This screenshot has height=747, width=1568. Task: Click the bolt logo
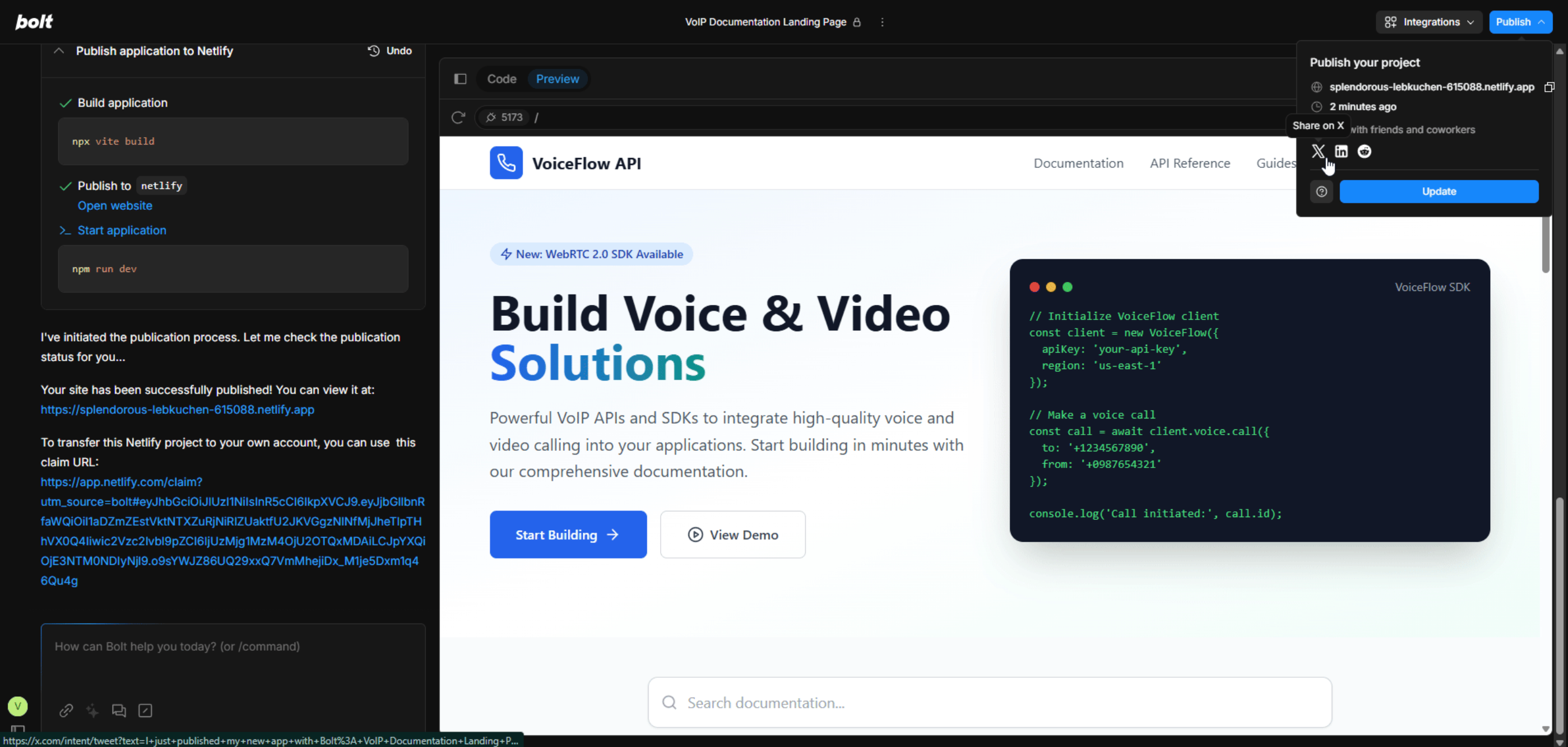(x=33, y=21)
